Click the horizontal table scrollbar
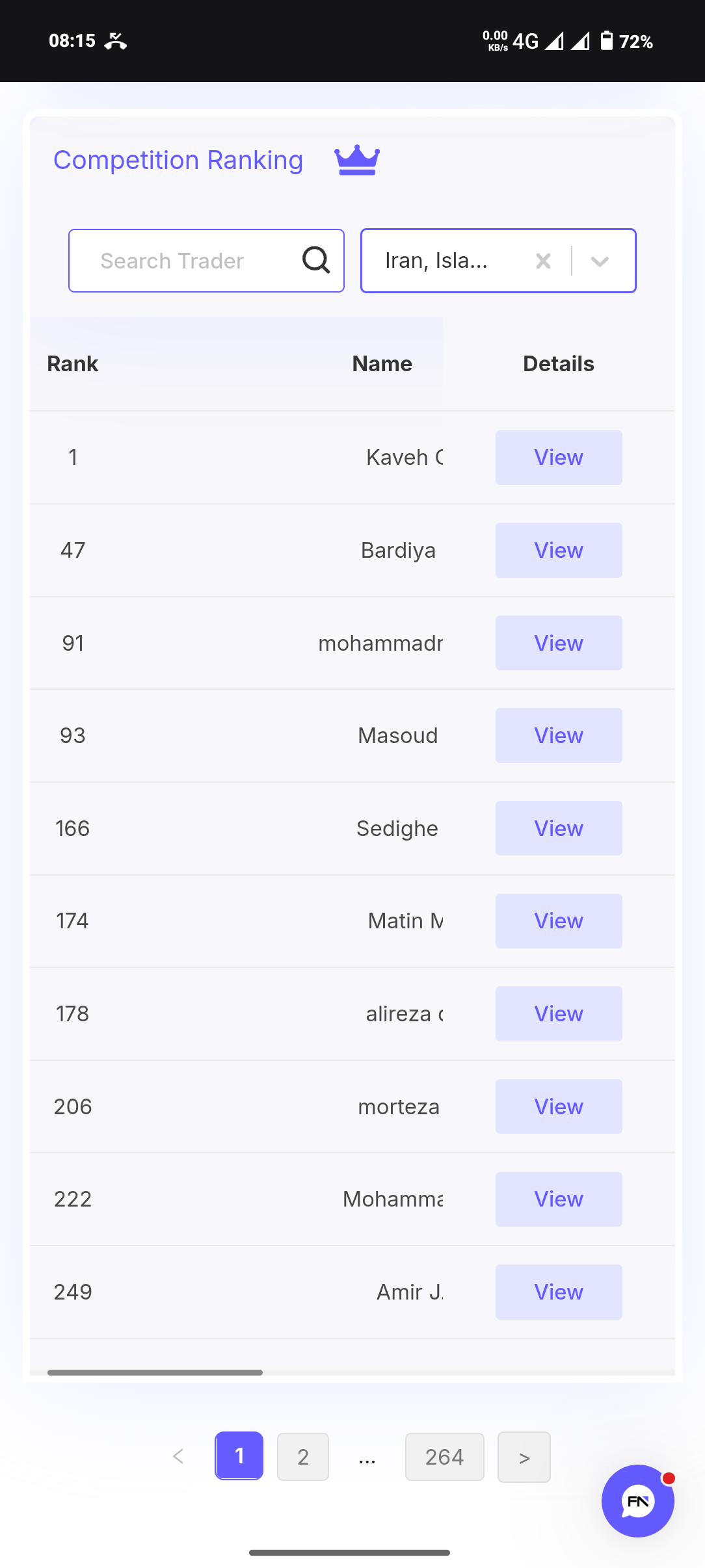 click(x=155, y=1372)
